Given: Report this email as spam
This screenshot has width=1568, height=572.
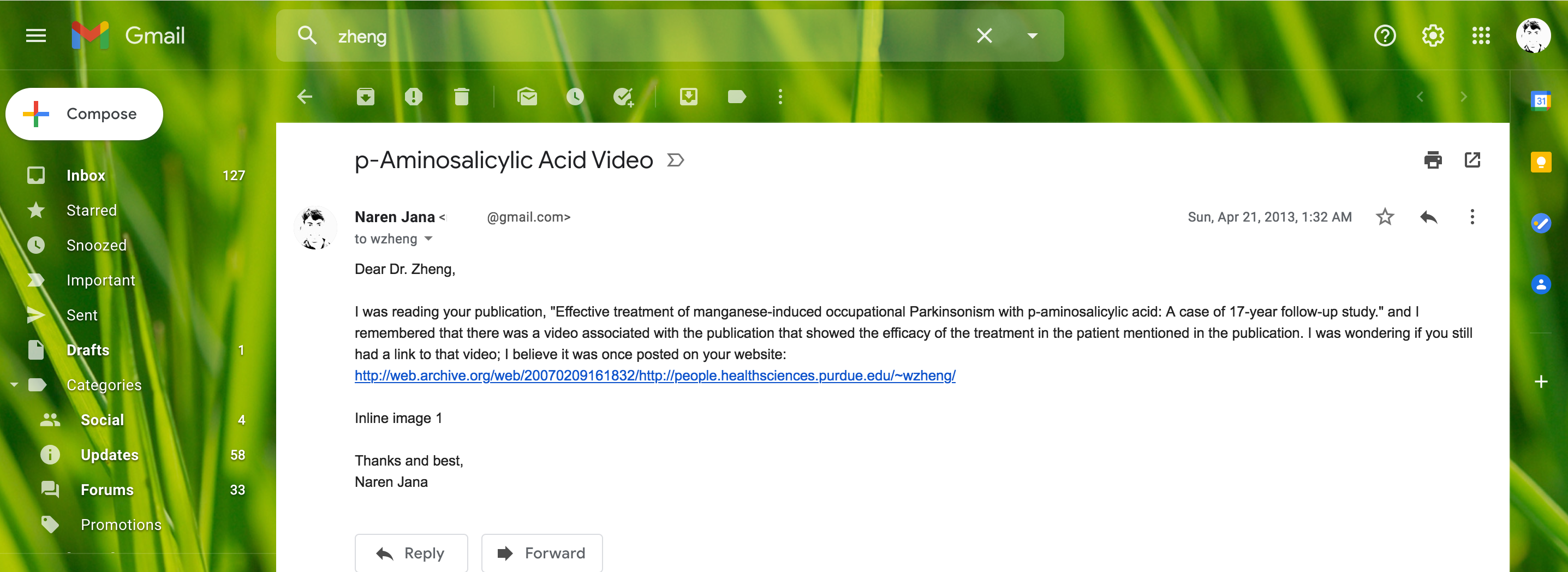Looking at the screenshot, I should (414, 96).
